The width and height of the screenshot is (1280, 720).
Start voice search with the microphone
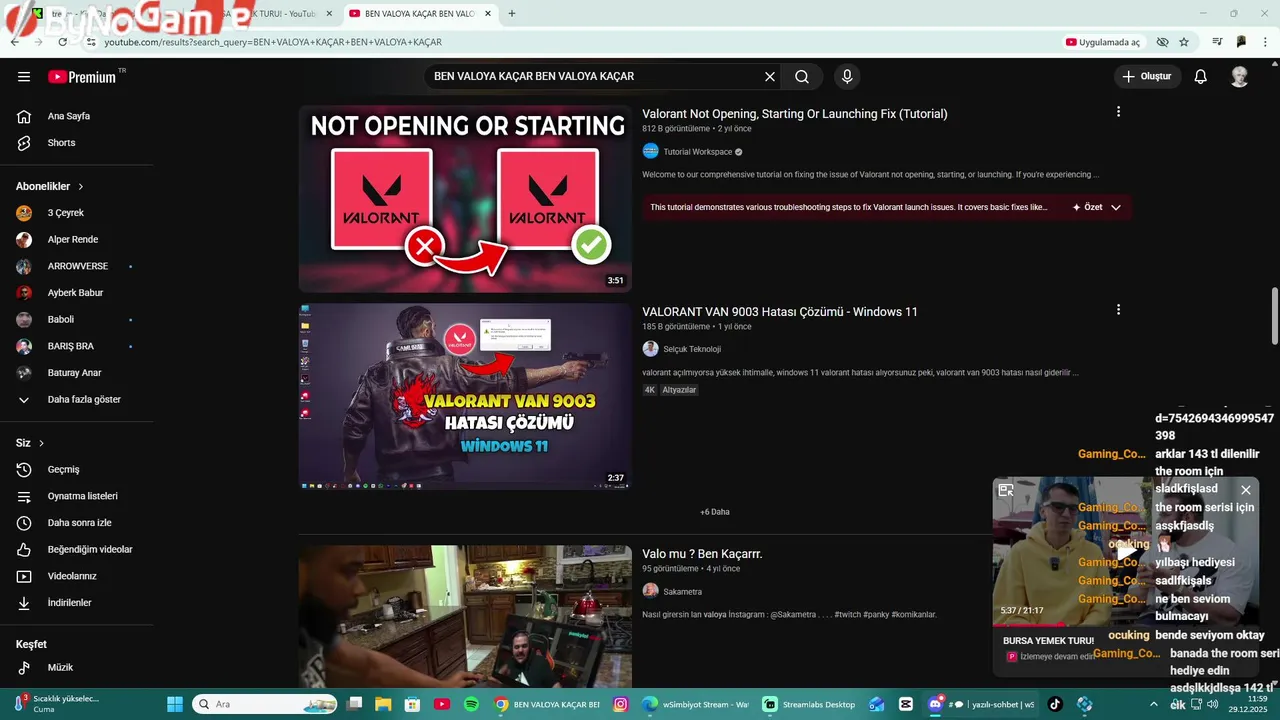point(847,76)
